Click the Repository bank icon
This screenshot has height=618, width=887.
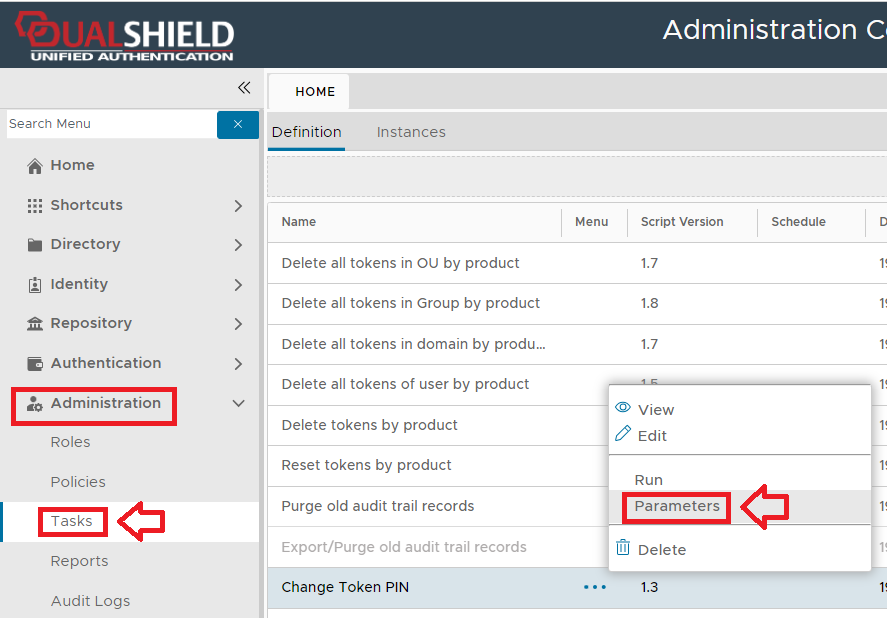35,324
